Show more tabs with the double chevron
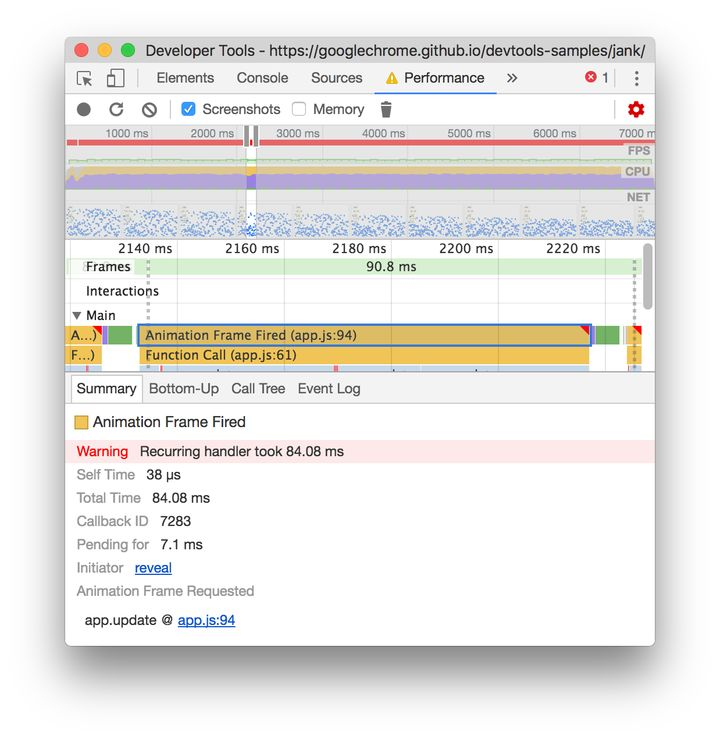The image size is (720, 739). [512, 78]
